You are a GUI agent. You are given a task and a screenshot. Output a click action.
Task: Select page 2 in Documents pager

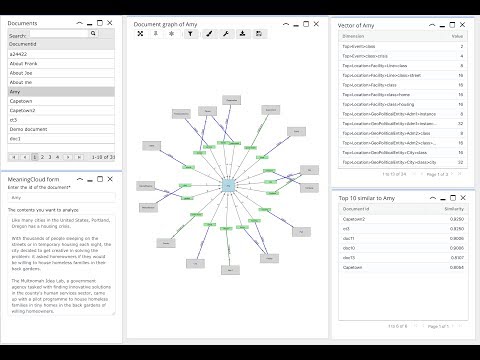pos(42,157)
